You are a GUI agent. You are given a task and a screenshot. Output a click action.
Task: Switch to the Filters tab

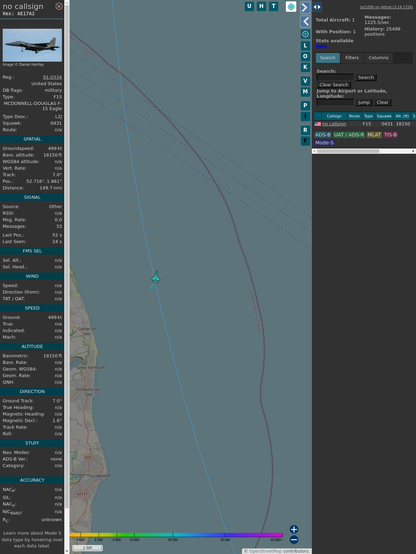point(352,58)
